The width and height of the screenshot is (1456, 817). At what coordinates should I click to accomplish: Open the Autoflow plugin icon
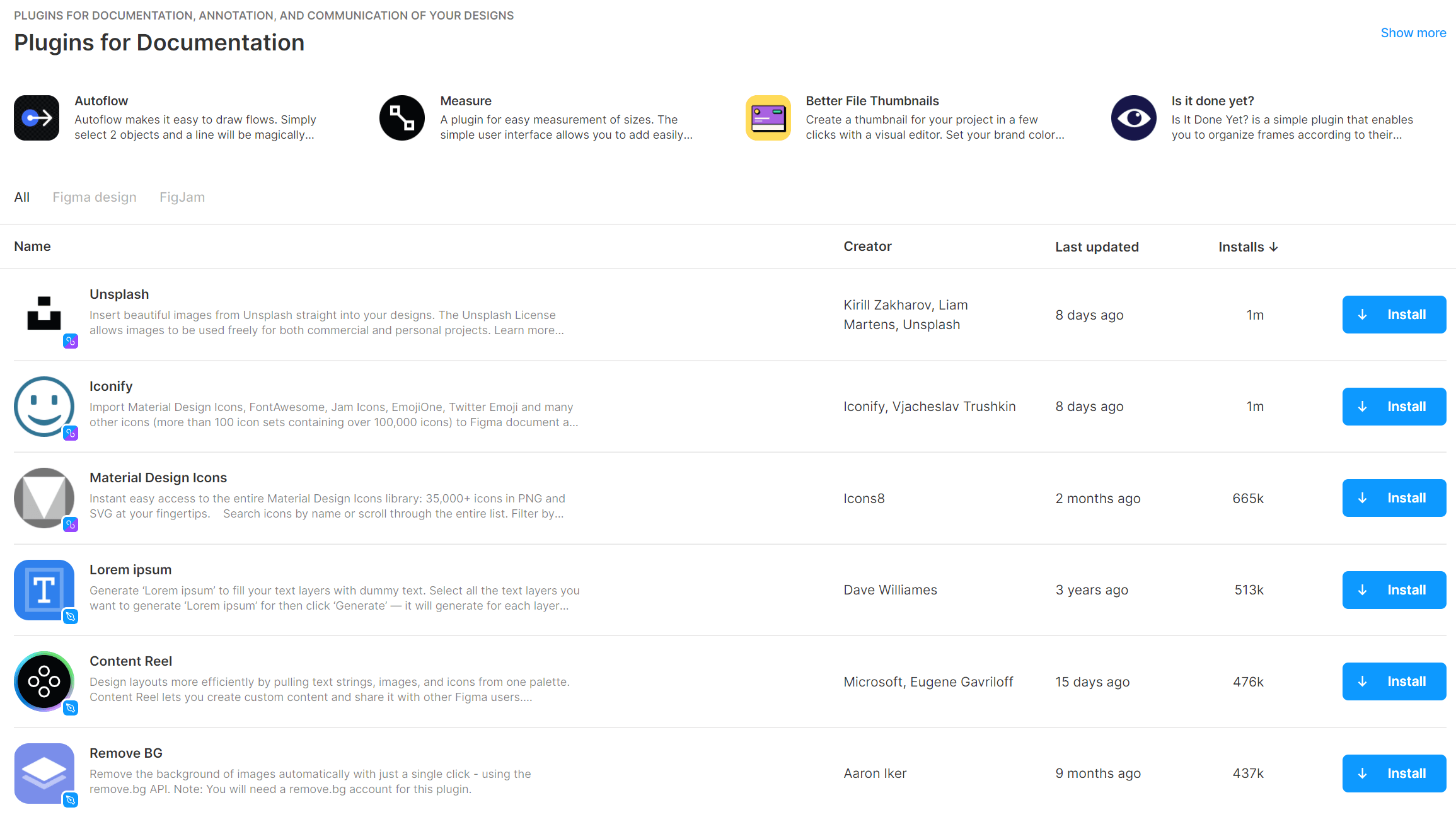point(37,118)
